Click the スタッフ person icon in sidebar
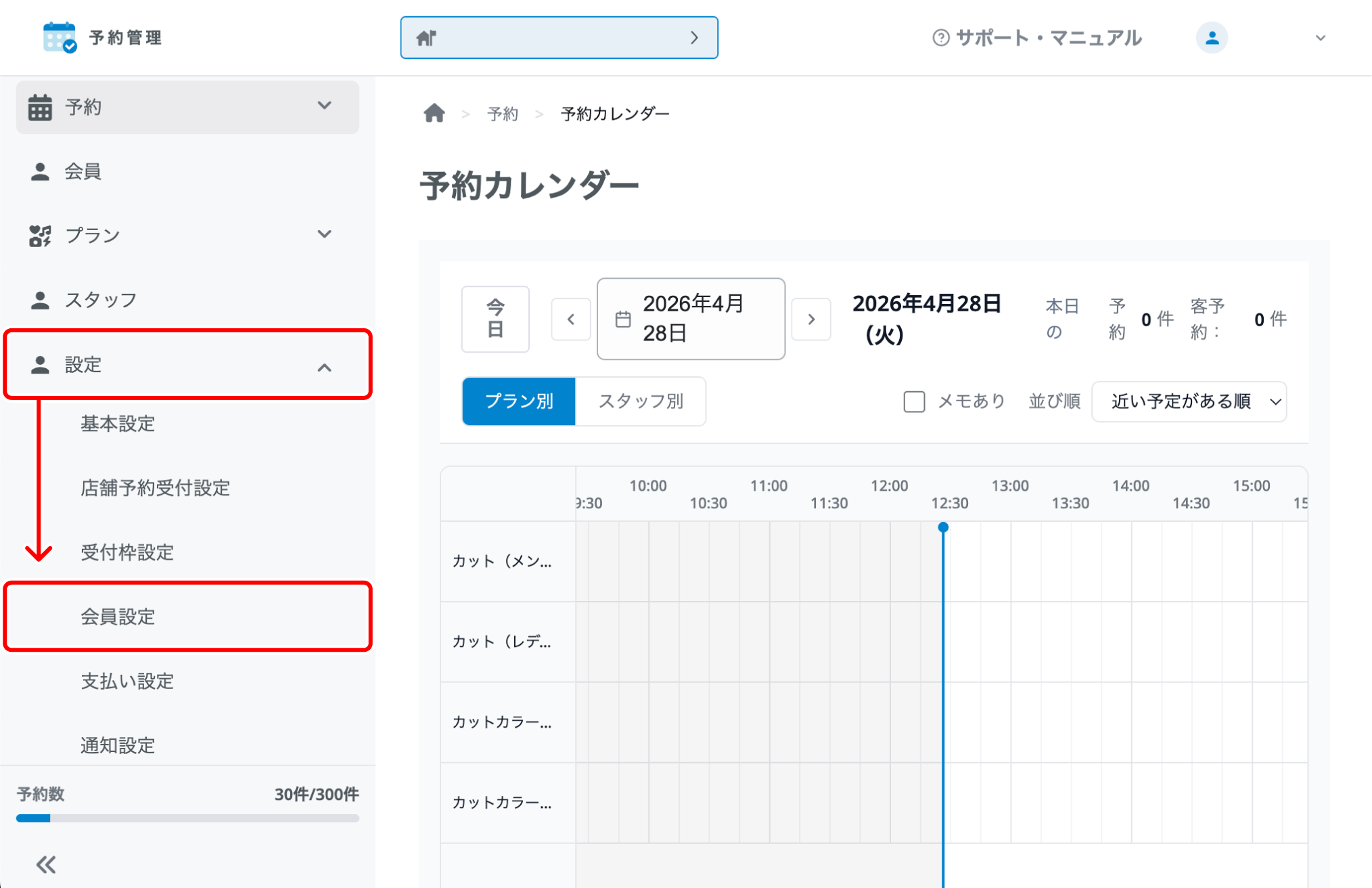 [x=40, y=300]
